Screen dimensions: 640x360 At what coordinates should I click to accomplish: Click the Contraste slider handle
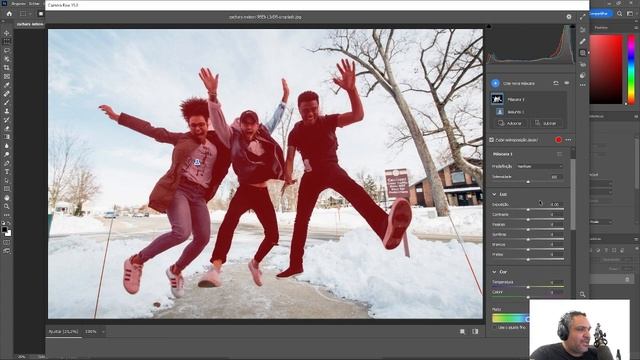pyautogui.click(x=528, y=220)
